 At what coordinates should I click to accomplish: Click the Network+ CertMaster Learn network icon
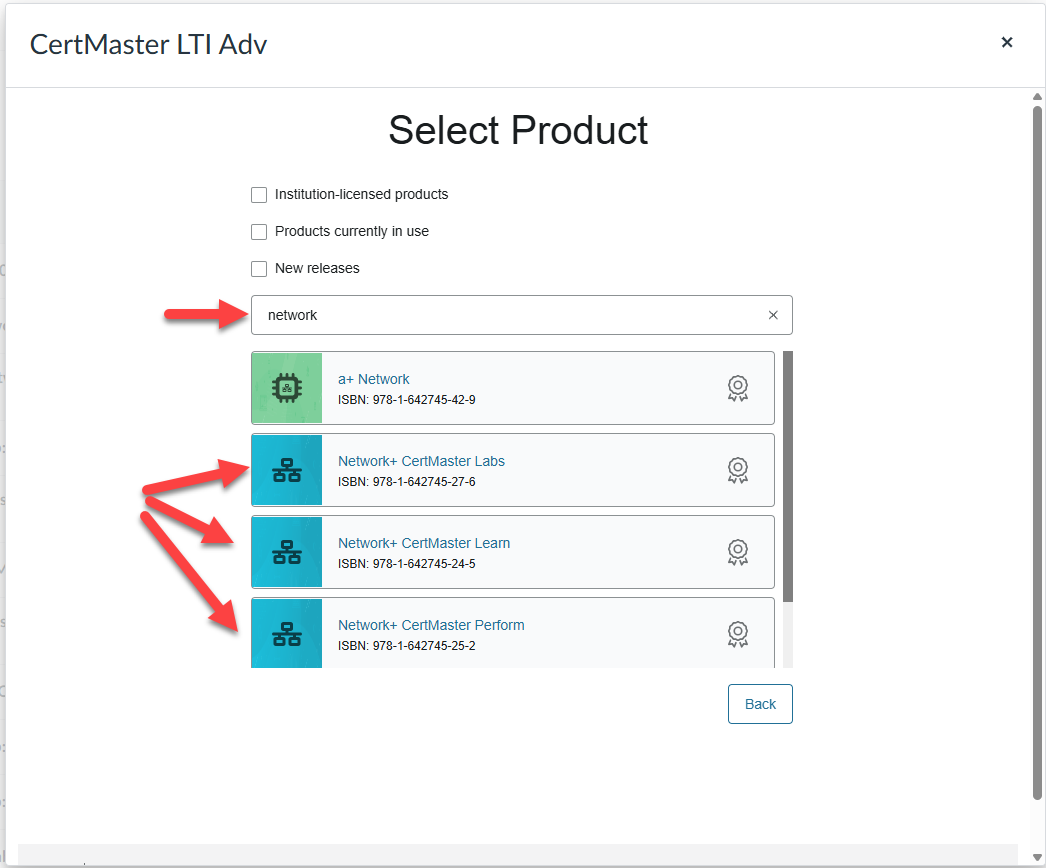pyautogui.click(x=287, y=552)
